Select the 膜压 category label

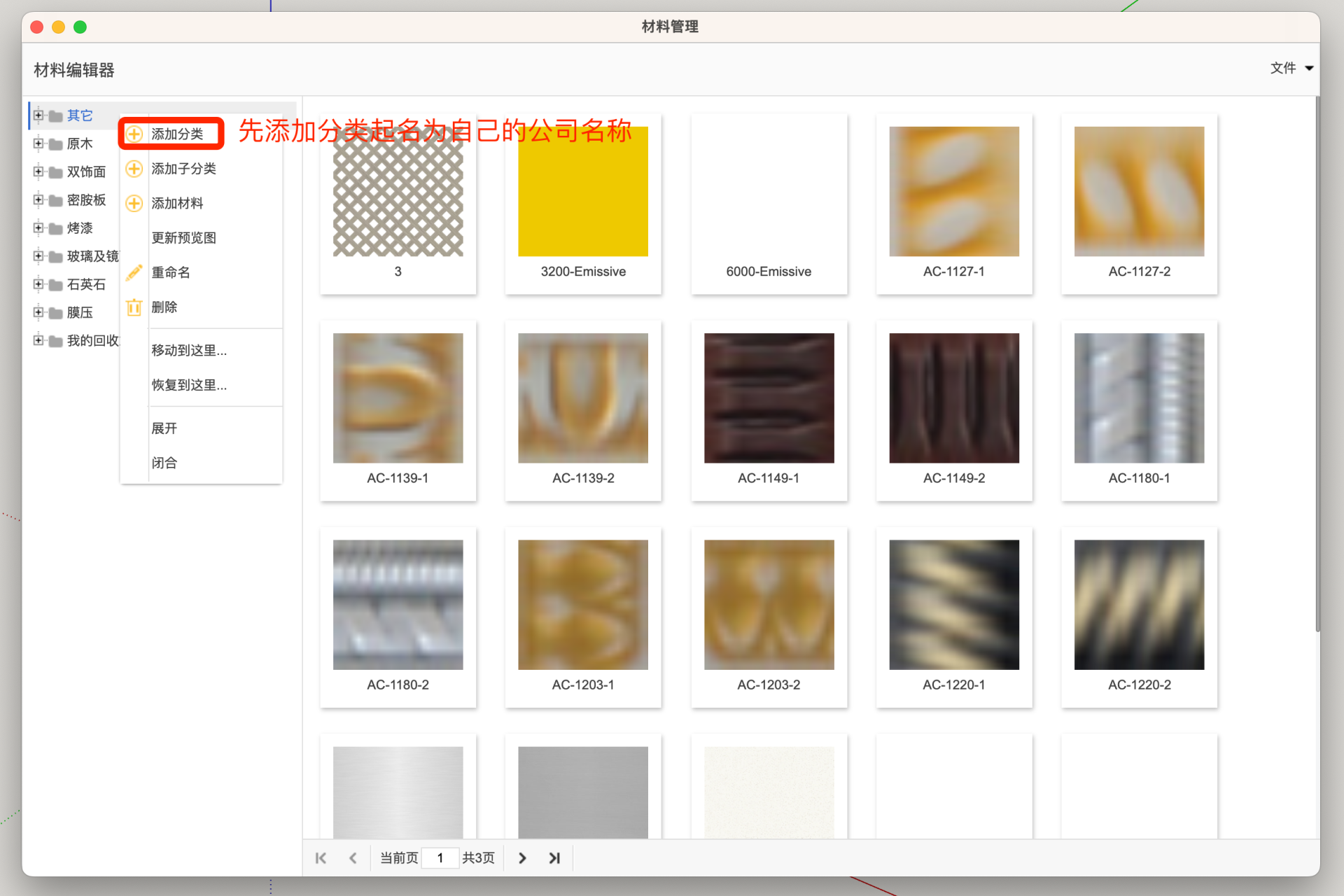[x=80, y=312]
